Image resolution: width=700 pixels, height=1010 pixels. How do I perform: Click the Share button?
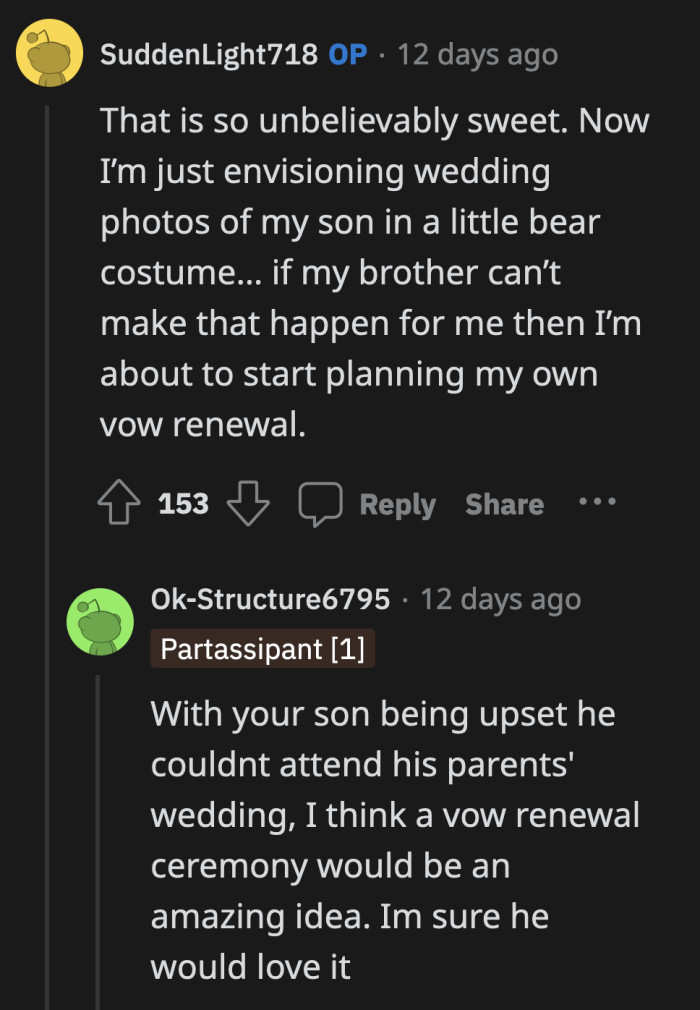tap(504, 503)
